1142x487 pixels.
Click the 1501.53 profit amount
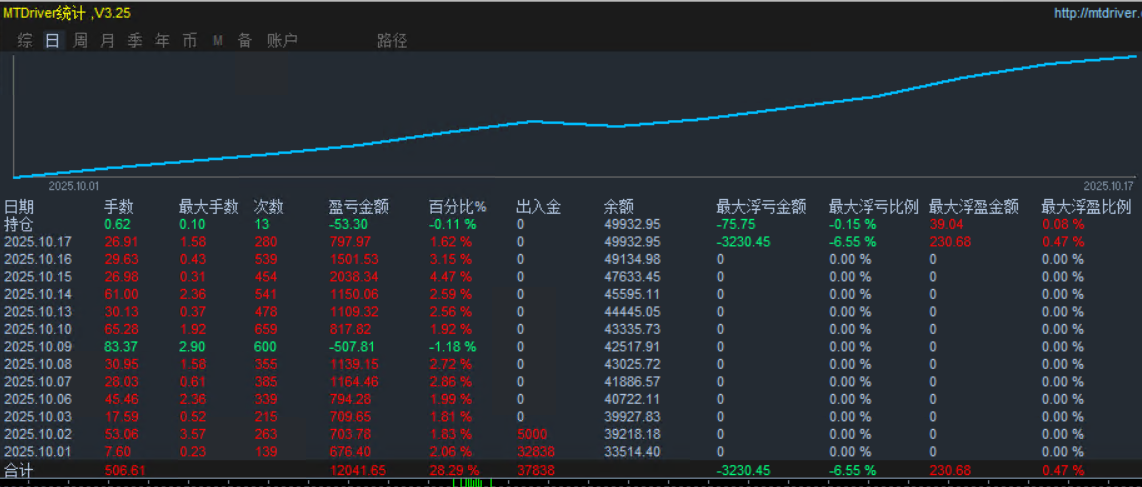tap(354, 259)
